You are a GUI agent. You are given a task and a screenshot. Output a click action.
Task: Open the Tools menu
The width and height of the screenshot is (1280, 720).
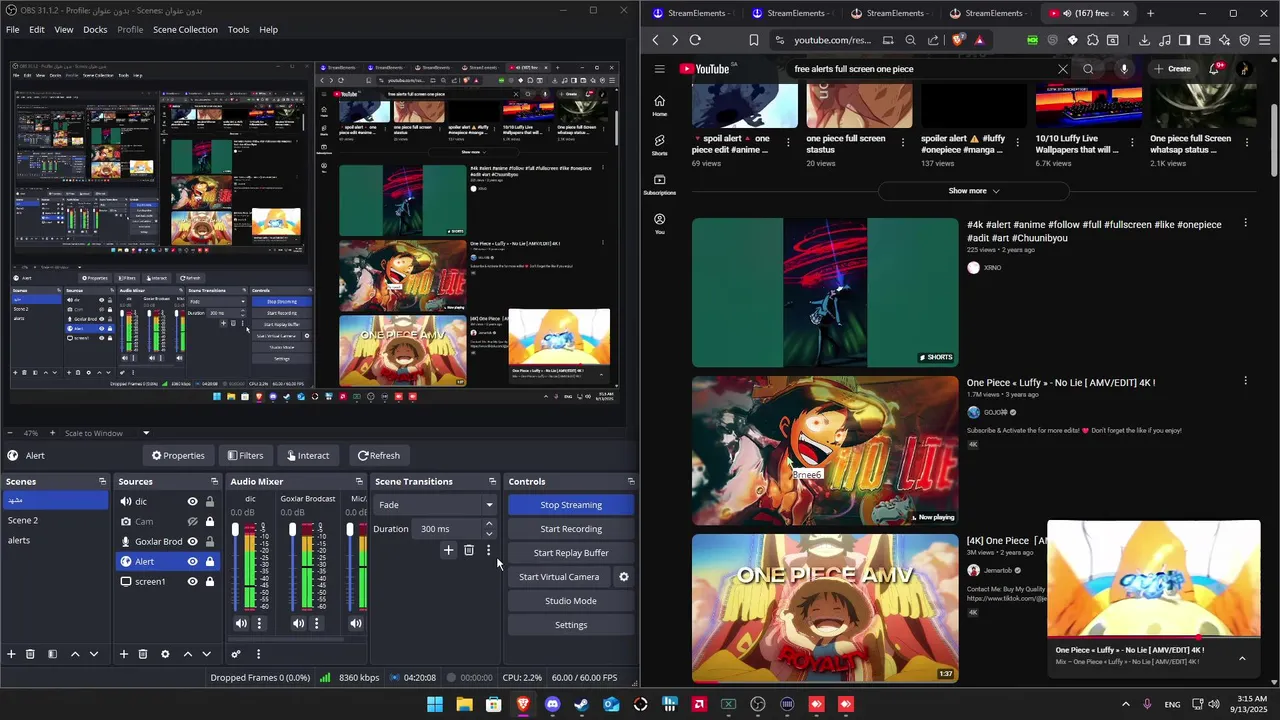[x=238, y=29]
